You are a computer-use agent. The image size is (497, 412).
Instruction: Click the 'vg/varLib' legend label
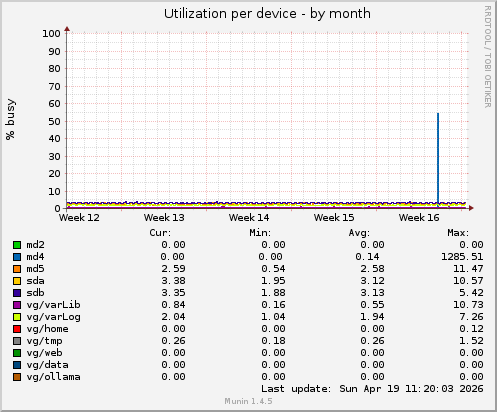tap(53, 305)
